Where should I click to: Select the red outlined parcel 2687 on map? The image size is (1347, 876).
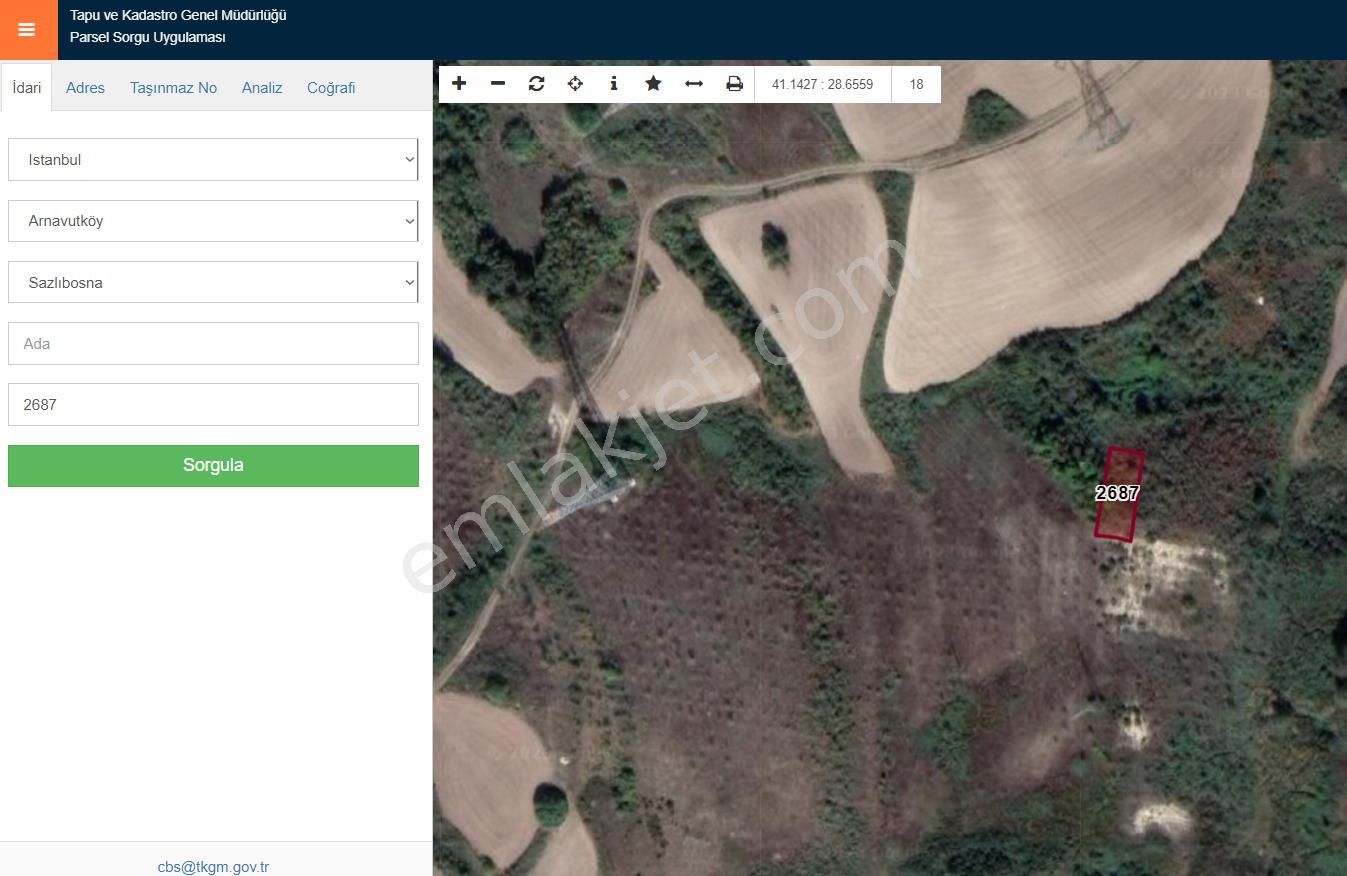point(1120,494)
